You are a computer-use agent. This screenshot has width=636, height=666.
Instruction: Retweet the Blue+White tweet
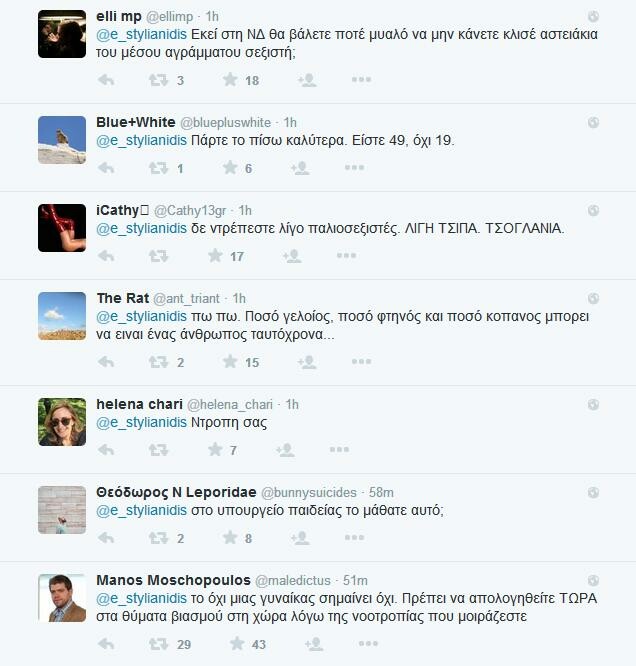click(x=158, y=168)
